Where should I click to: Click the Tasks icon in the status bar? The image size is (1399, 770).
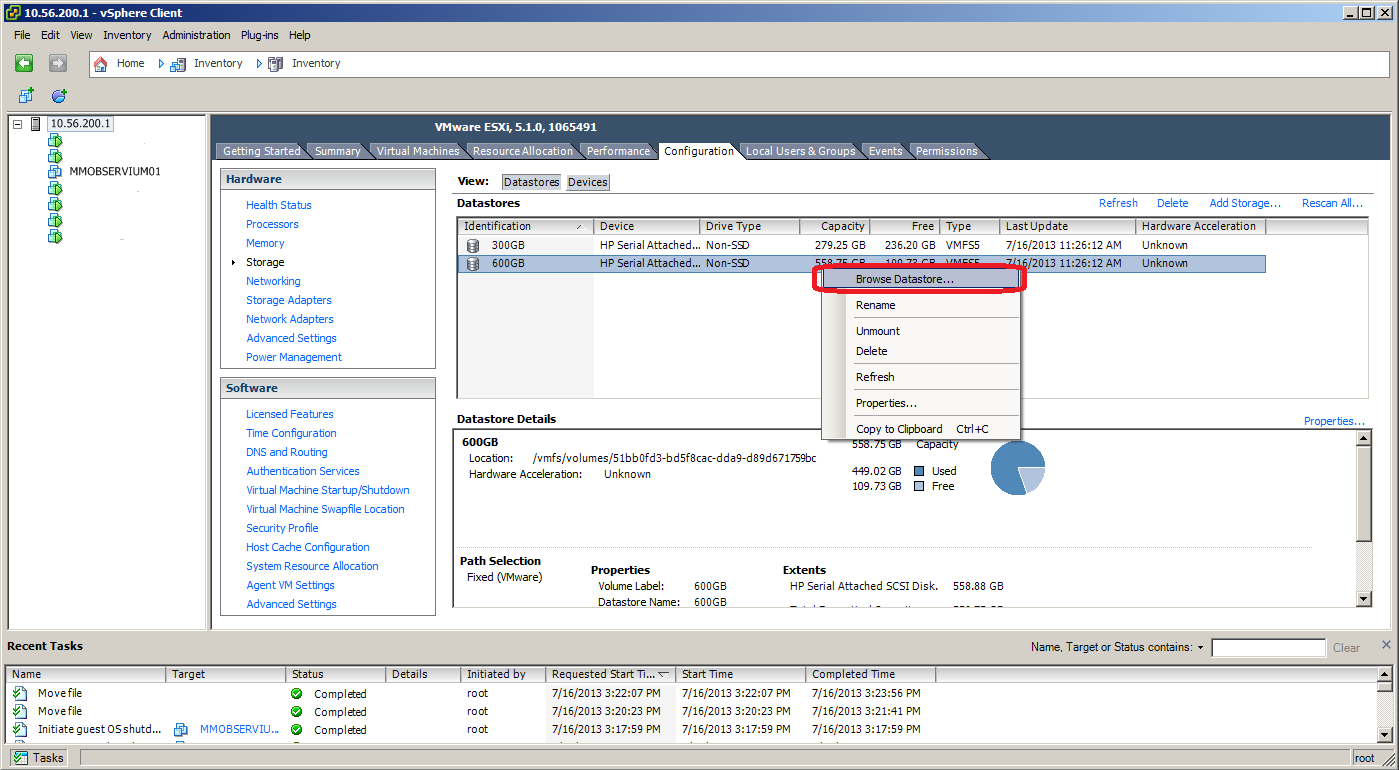[x=20, y=758]
